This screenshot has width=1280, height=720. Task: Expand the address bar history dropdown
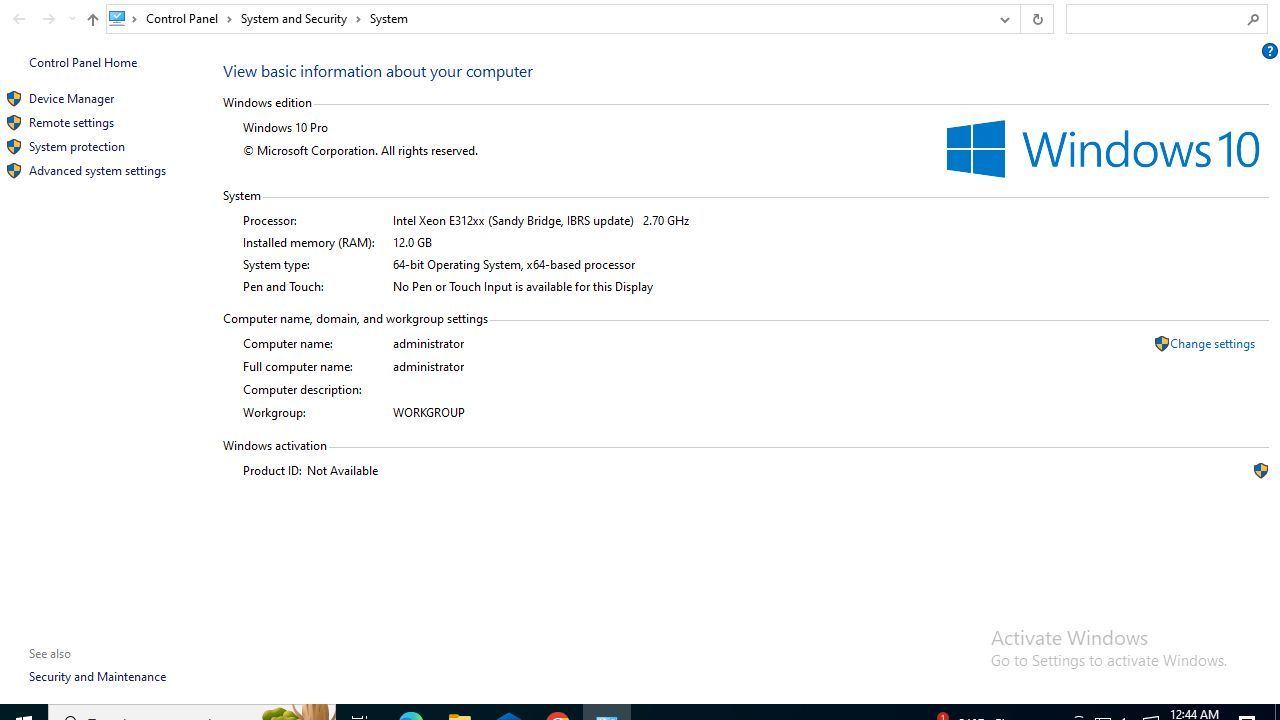coord(1004,19)
